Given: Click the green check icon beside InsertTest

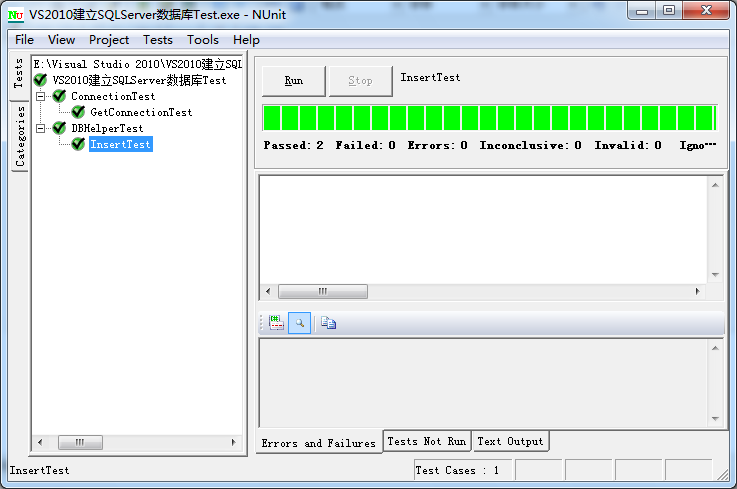Looking at the screenshot, I should point(78,144).
